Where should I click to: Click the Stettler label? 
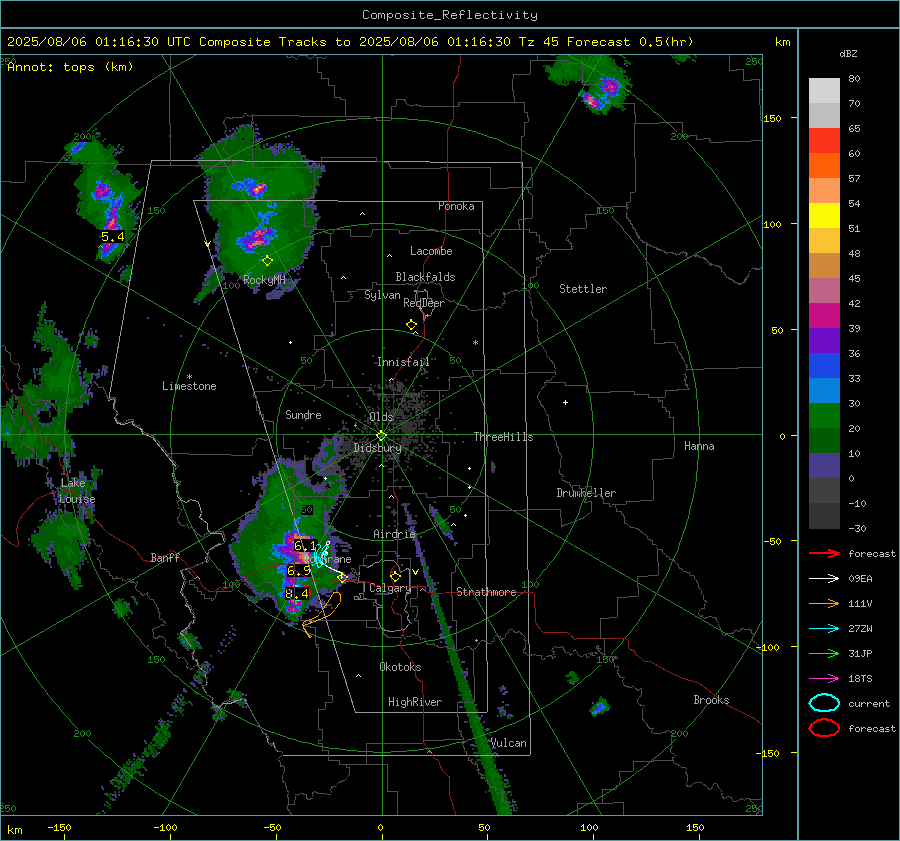pos(583,289)
